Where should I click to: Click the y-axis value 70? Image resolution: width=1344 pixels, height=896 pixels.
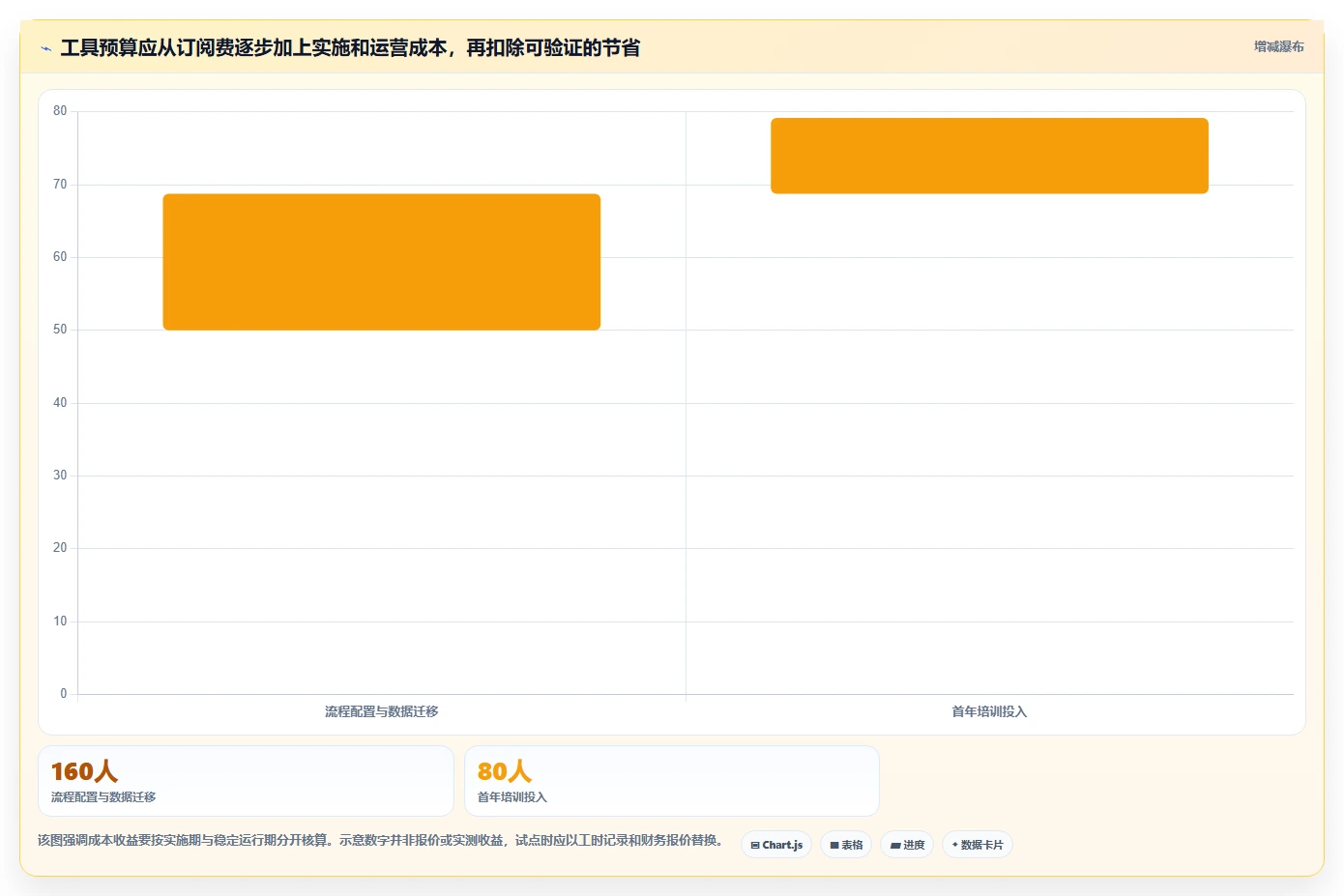point(60,185)
